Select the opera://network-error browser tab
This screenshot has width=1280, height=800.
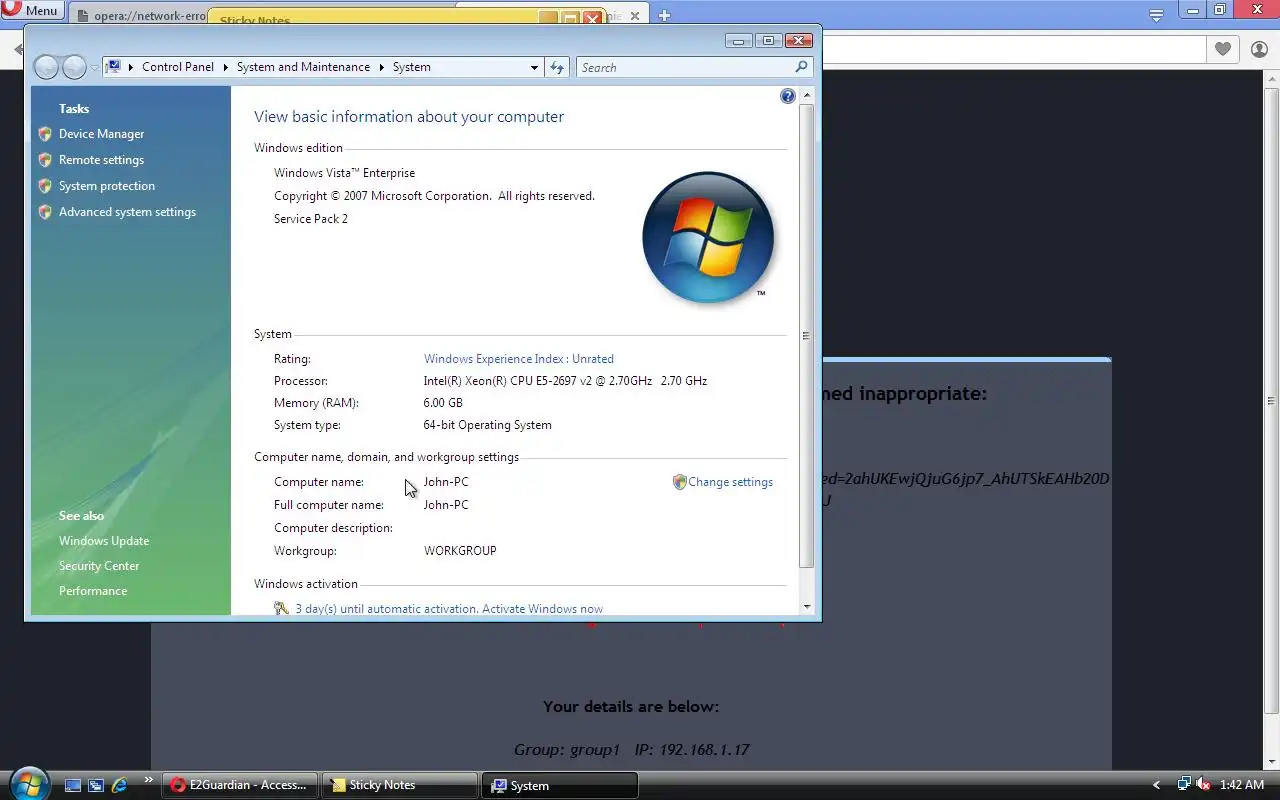[140, 16]
